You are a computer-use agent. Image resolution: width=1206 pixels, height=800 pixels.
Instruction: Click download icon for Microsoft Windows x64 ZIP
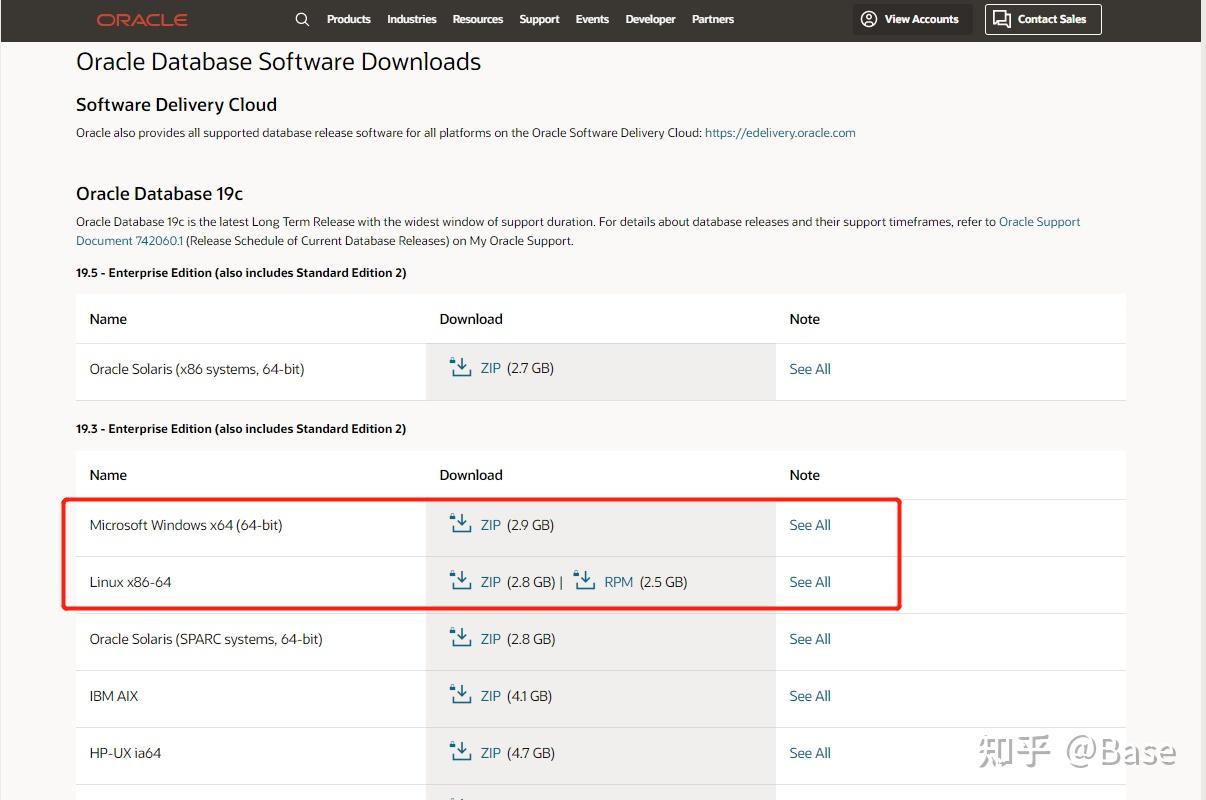pyautogui.click(x=460, y=524)
